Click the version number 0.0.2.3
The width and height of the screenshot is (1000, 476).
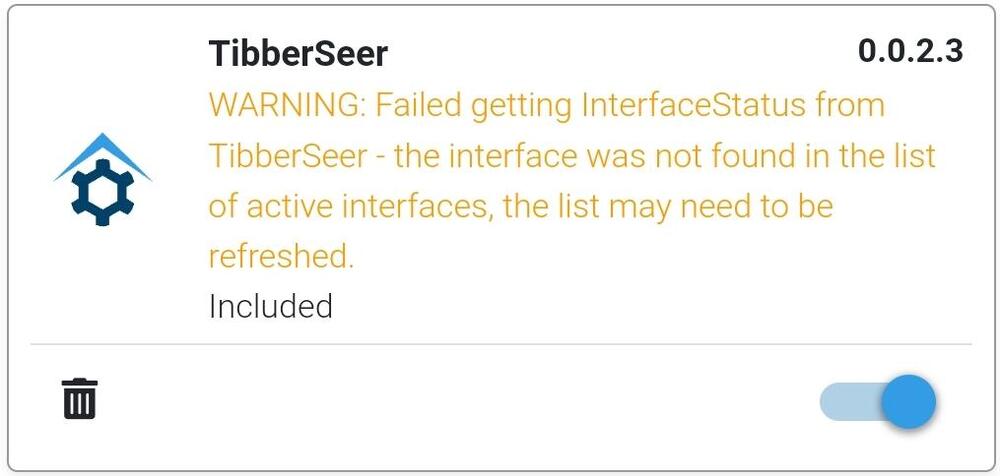tap(910, 52)
